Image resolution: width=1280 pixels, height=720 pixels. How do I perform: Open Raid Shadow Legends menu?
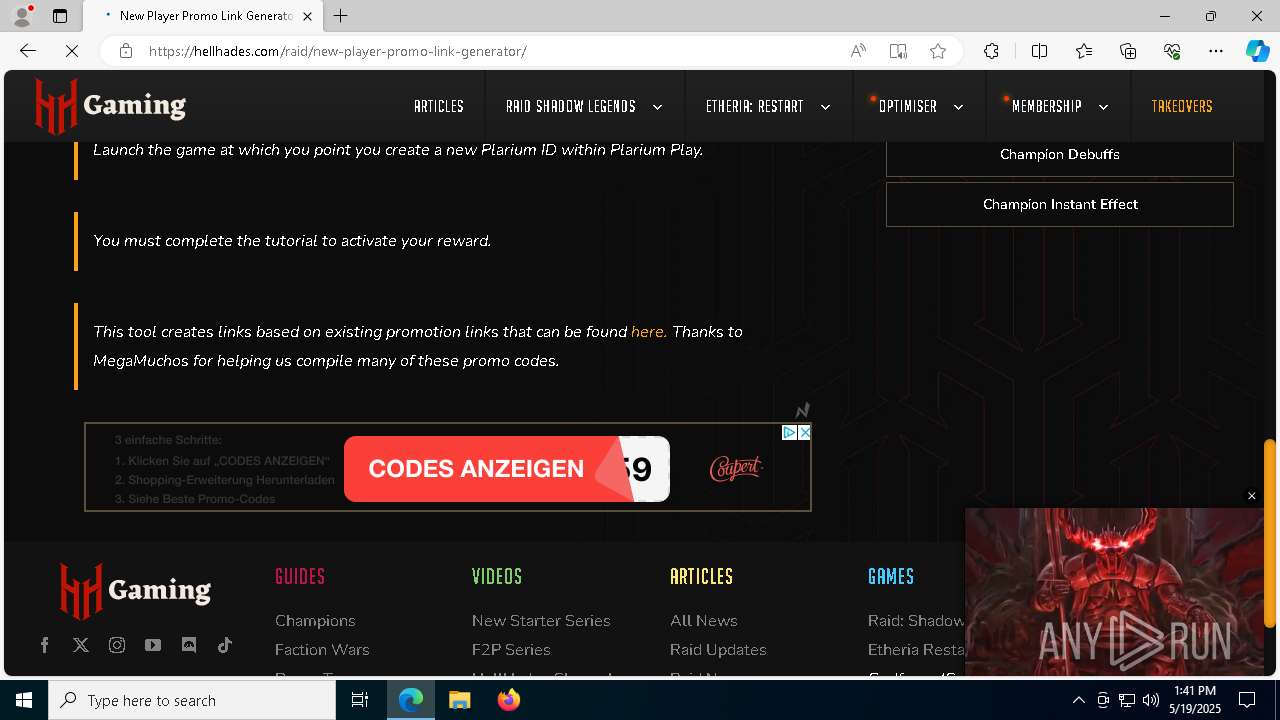[571, 106]
